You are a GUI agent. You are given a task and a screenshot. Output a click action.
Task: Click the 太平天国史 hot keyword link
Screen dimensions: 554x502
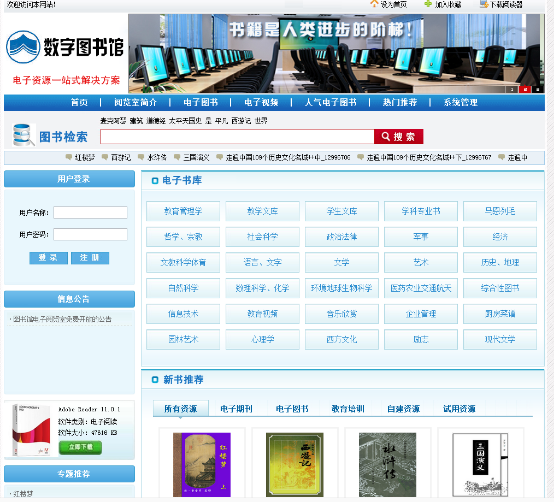[x=185, y=121]
